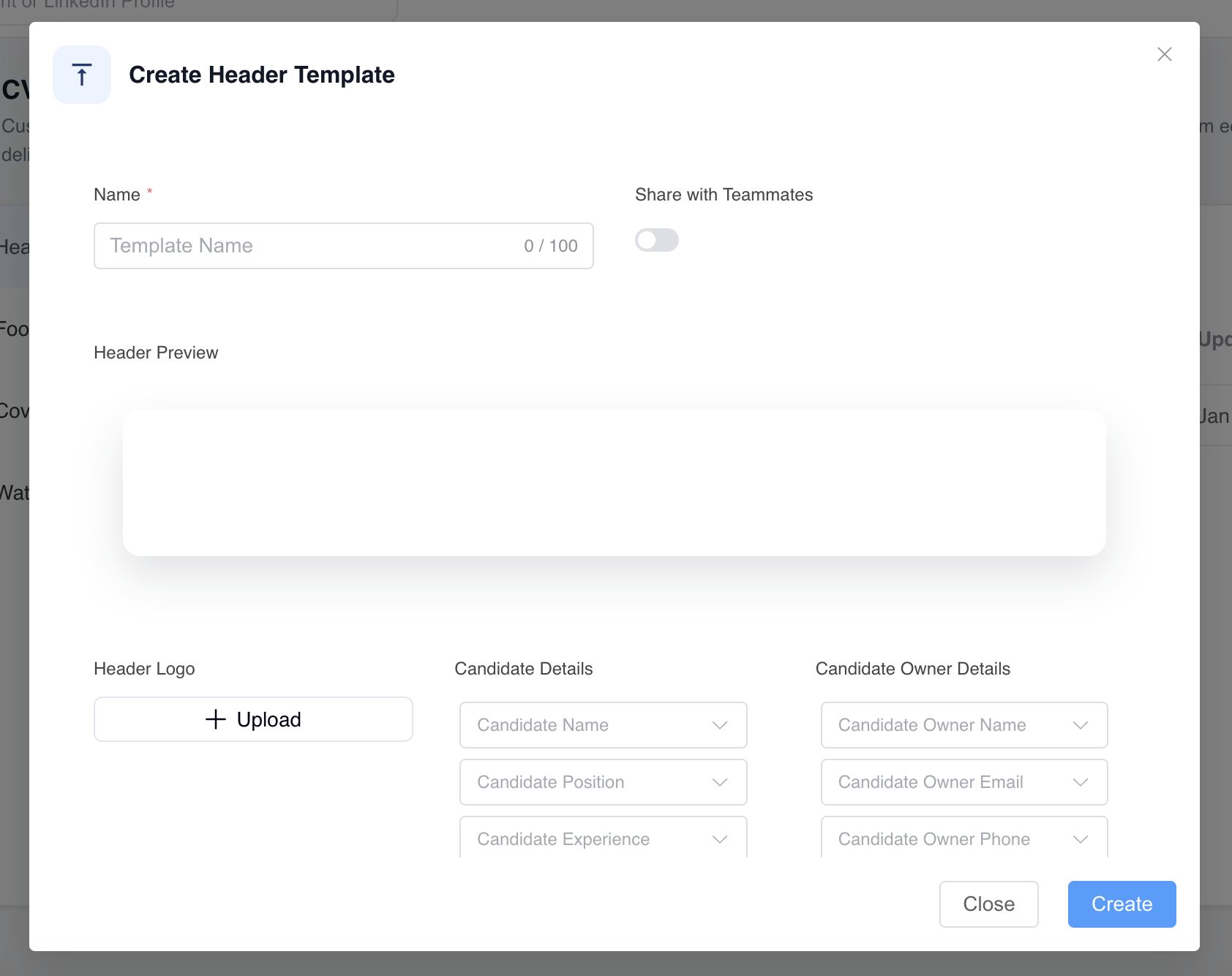Screen dimensions: 1232x976
Task: Open the Candidate Owner Email dropdown
Action: pyautogui.click(x=964, y=782)
